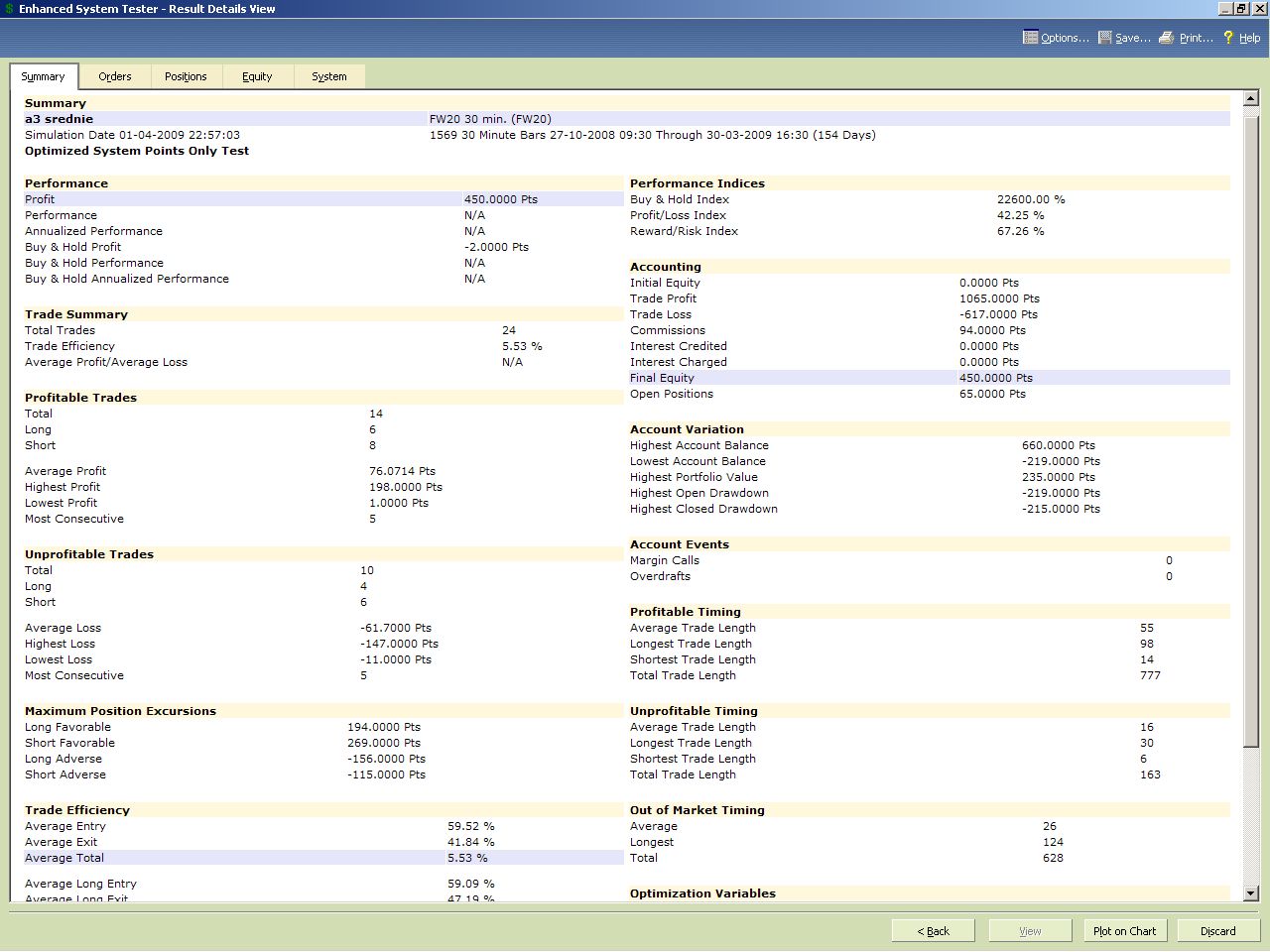Open the Positions tab
The image size is (1270, 952).
click(186, 76)
